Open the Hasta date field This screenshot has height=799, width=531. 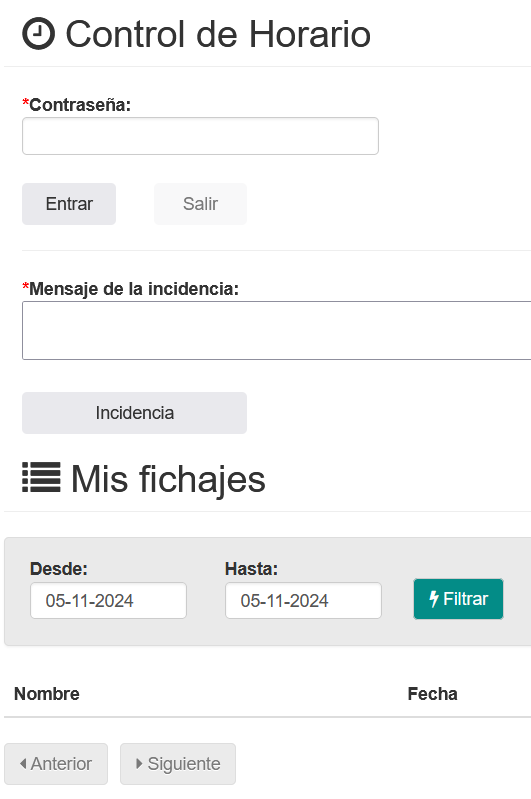303,601
